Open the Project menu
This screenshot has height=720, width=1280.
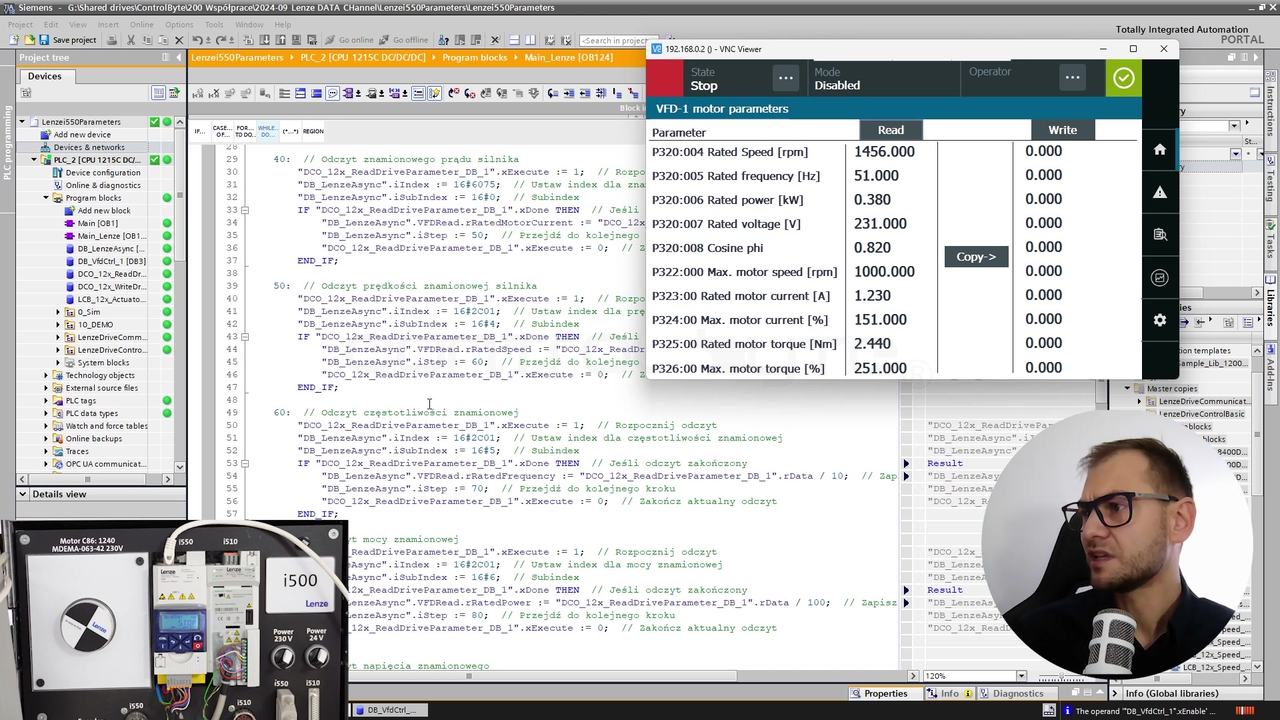coord(20,24)
